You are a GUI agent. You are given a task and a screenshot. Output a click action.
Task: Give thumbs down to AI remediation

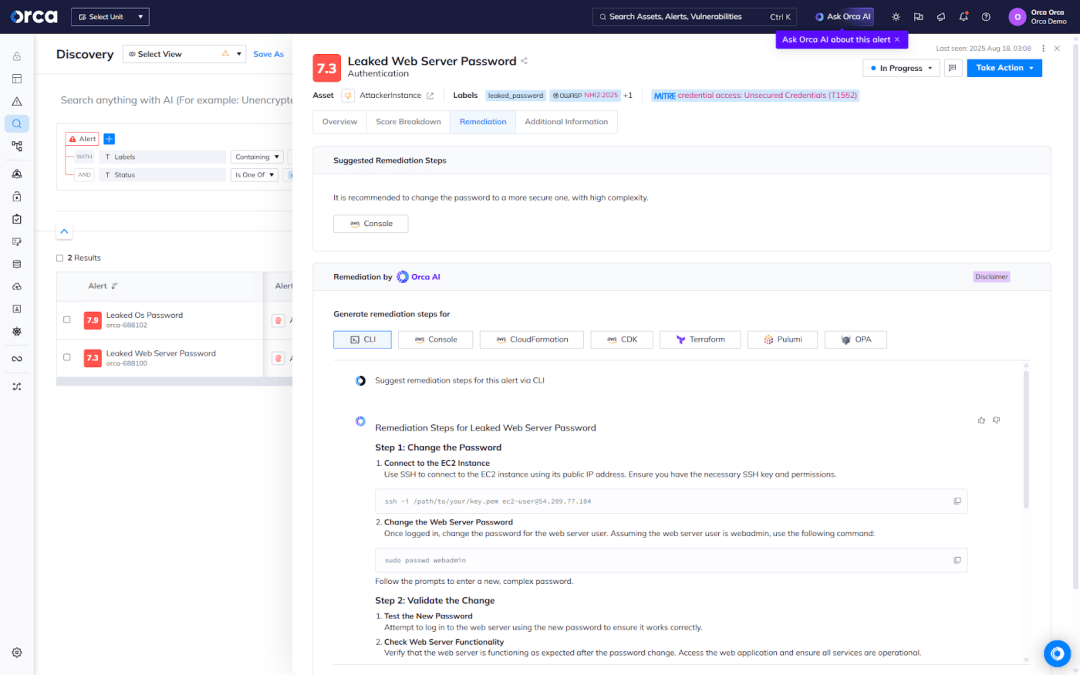click(x=996, y=420)
